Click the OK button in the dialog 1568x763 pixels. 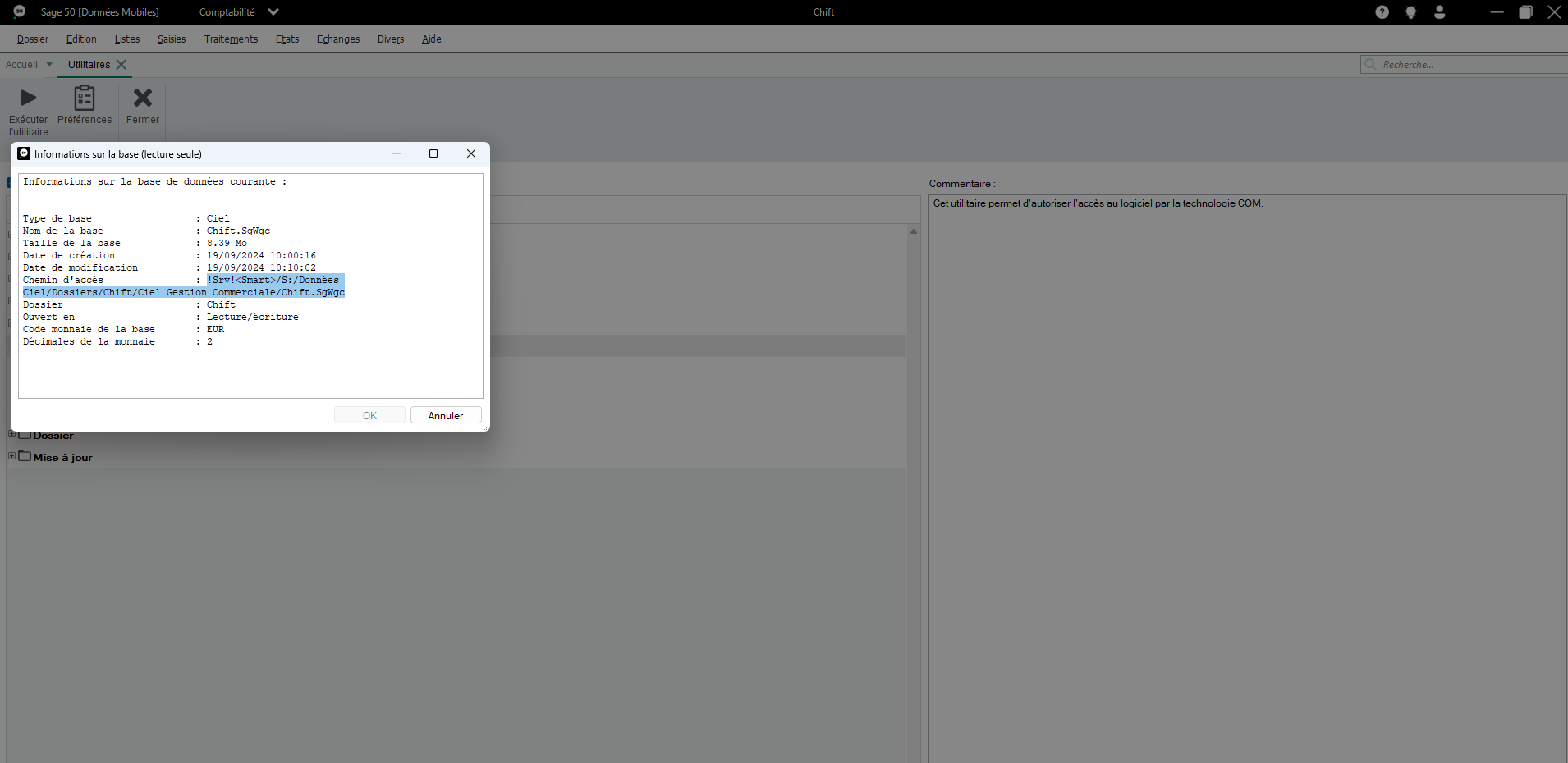(369, 415)
